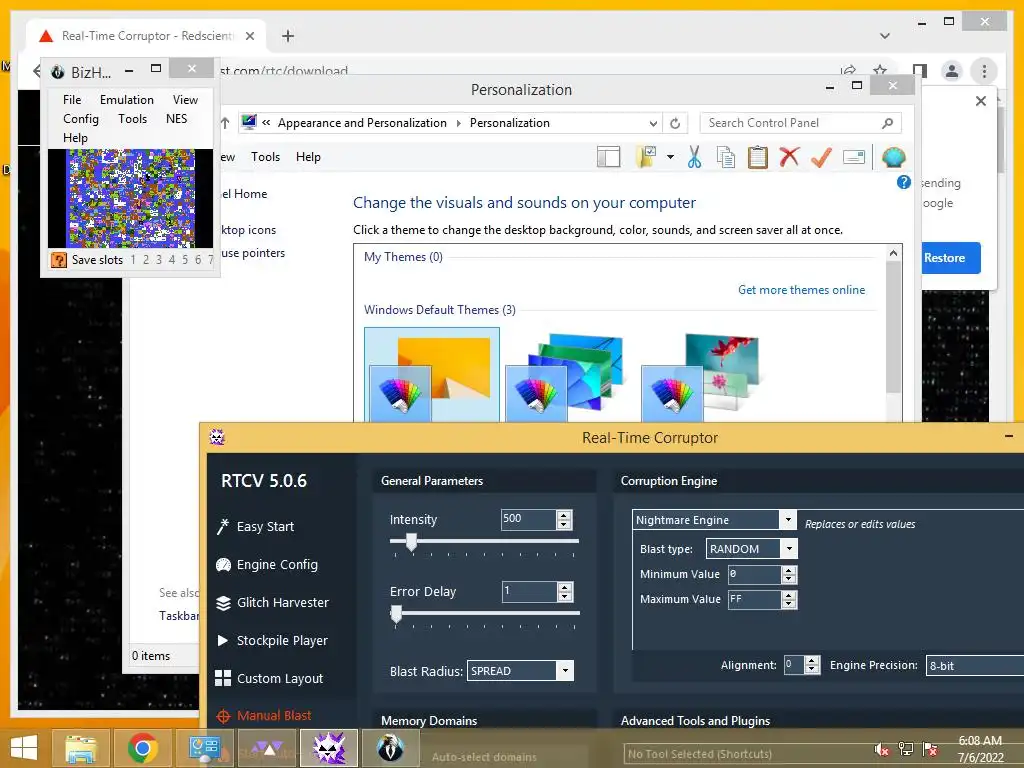Image resolution: width=1024 pixels, height=768 pixels.
Task: Open BizHawk NES menu
Action: (176, 119)
